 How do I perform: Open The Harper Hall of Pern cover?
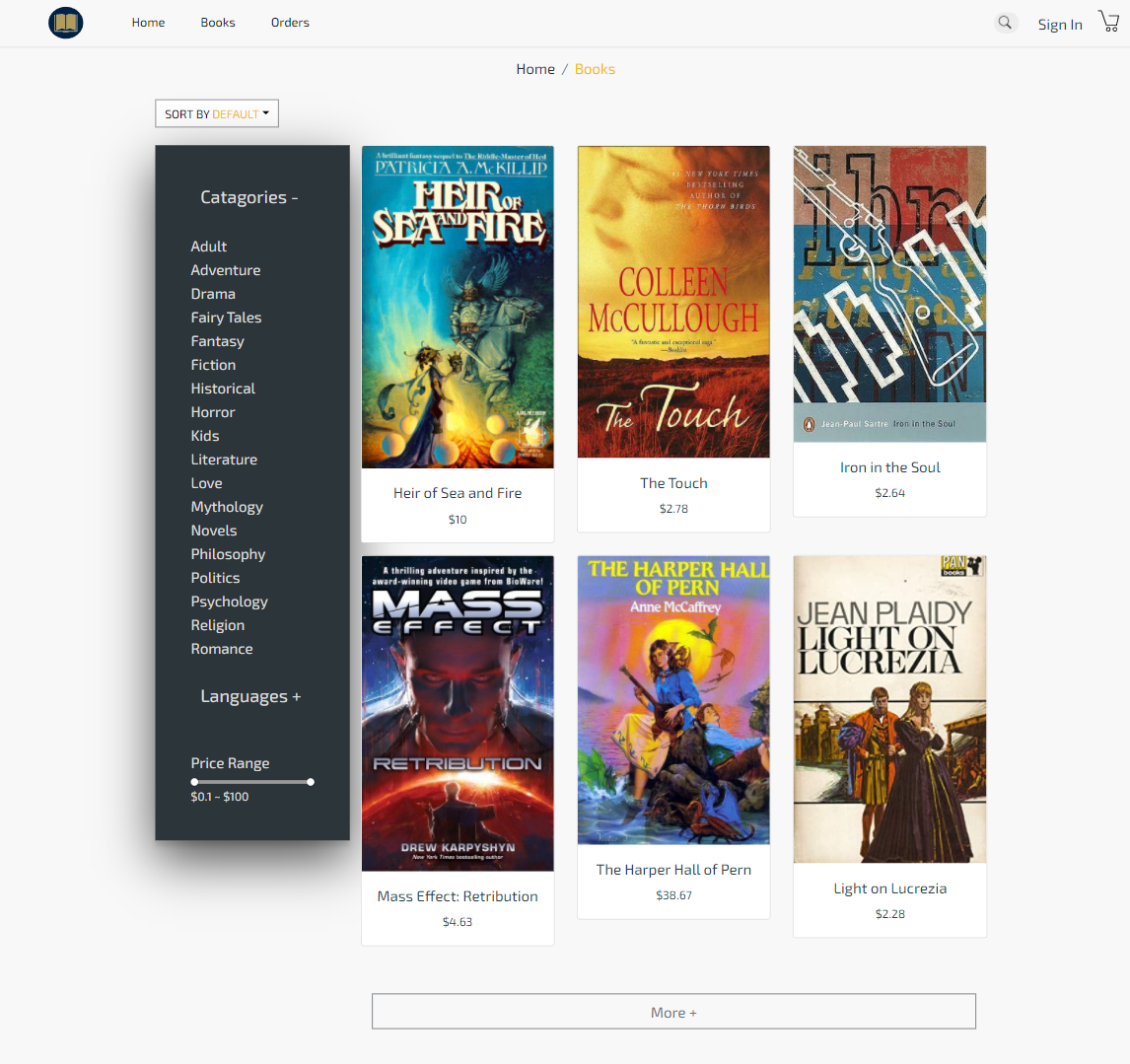pos(673,700)
